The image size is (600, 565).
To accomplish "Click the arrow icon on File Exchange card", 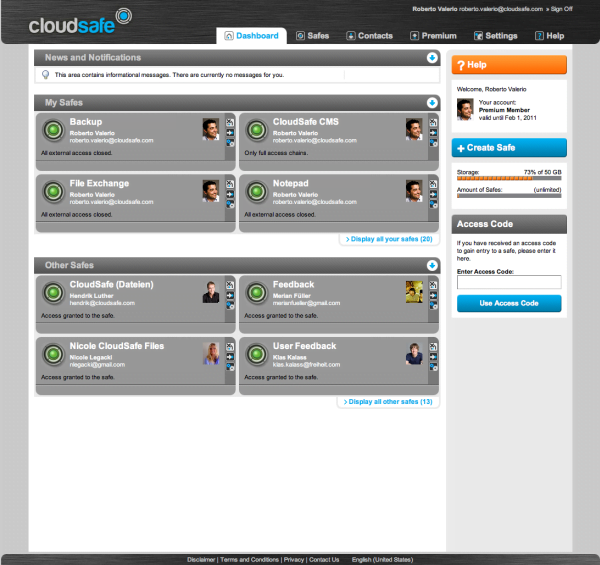I will (230, 194).
